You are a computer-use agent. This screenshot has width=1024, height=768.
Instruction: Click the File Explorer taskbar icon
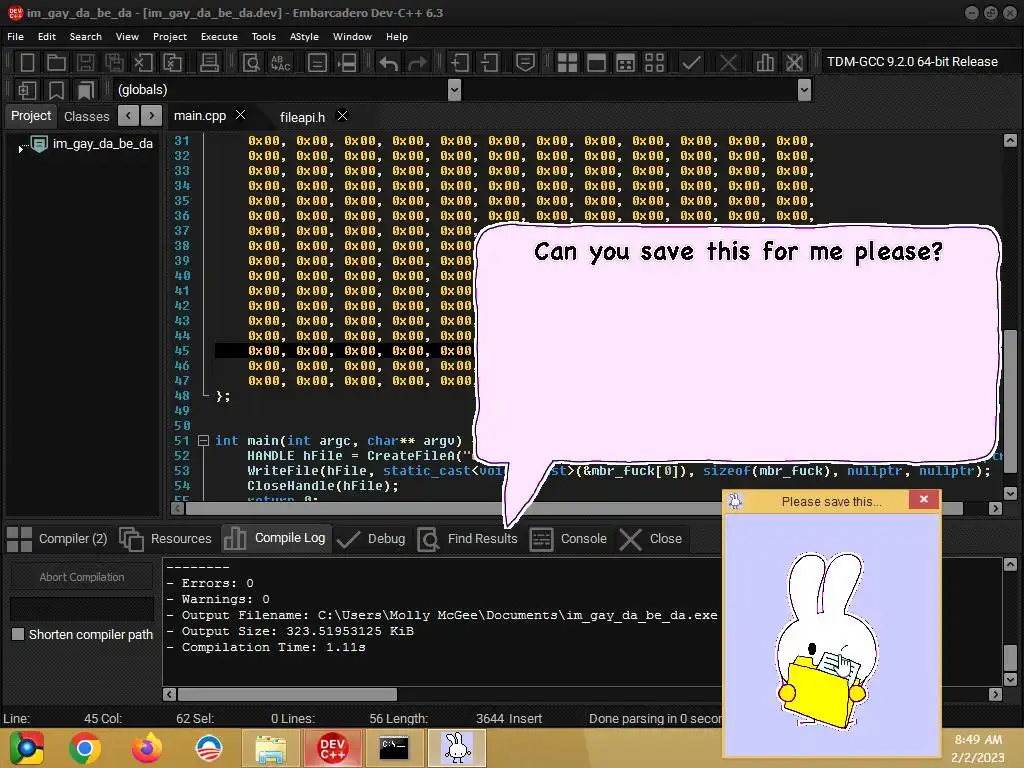pos(271,748)
